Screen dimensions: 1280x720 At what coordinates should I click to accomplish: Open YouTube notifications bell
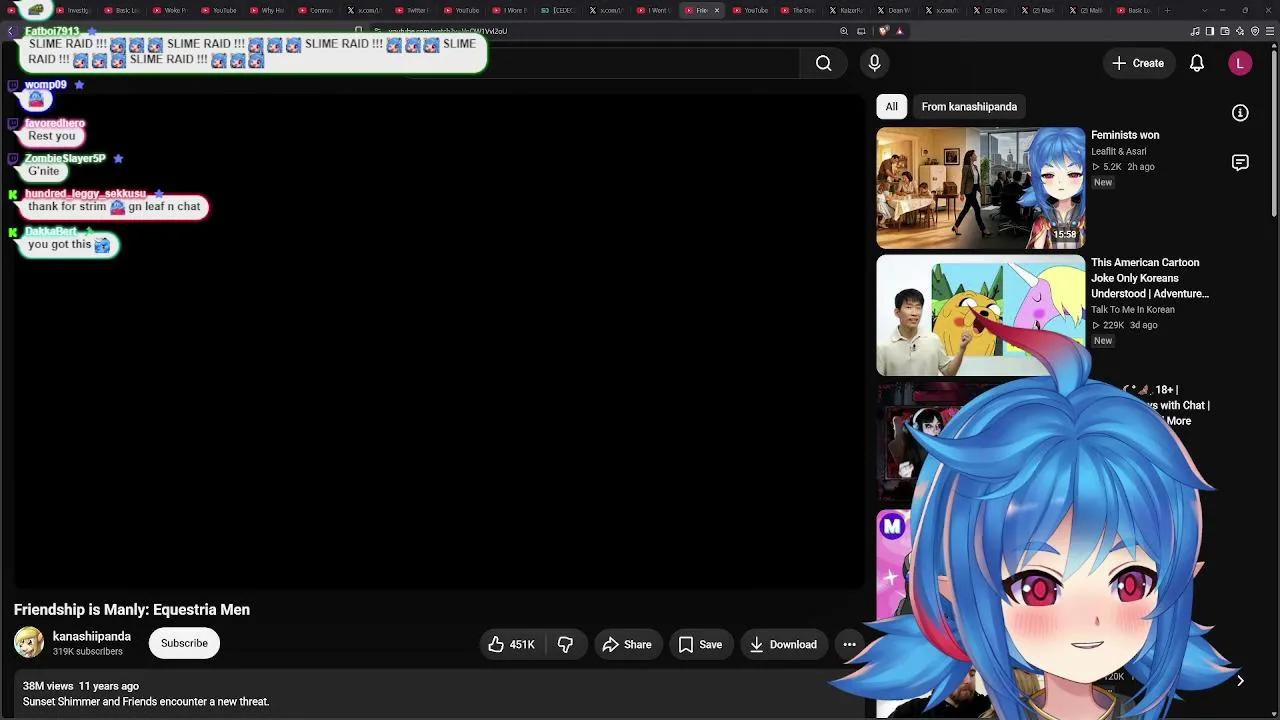pos(1197,63)
